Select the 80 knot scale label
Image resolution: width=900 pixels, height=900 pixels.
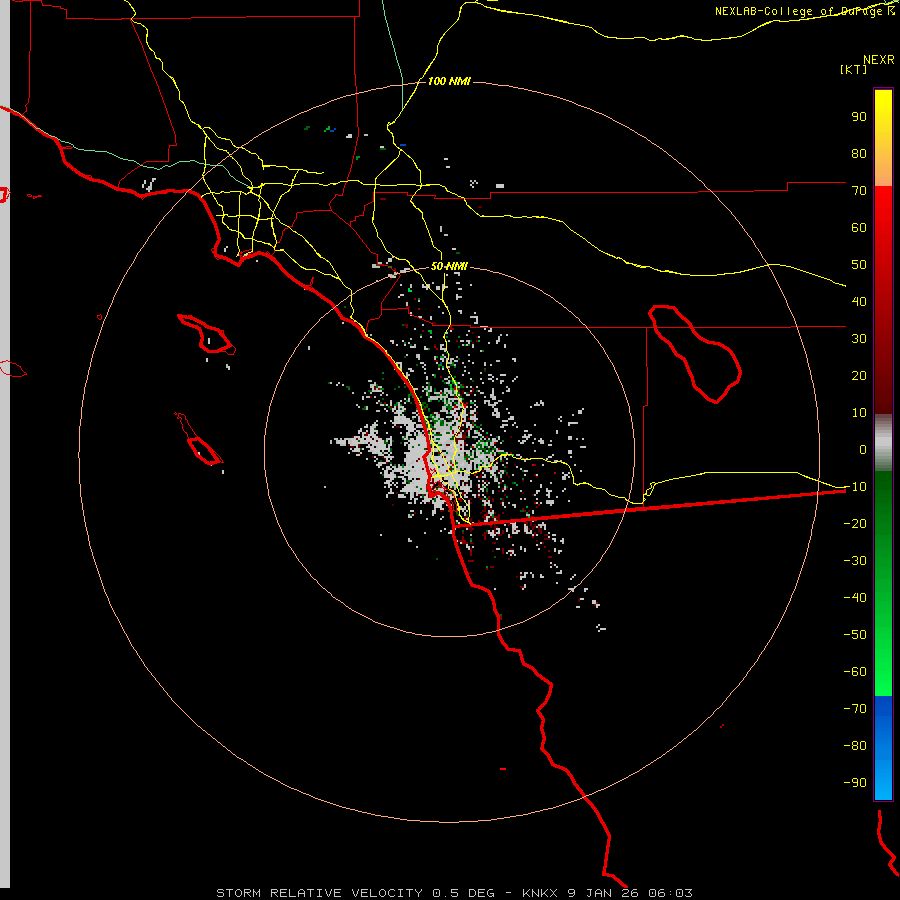coord(859,154)
